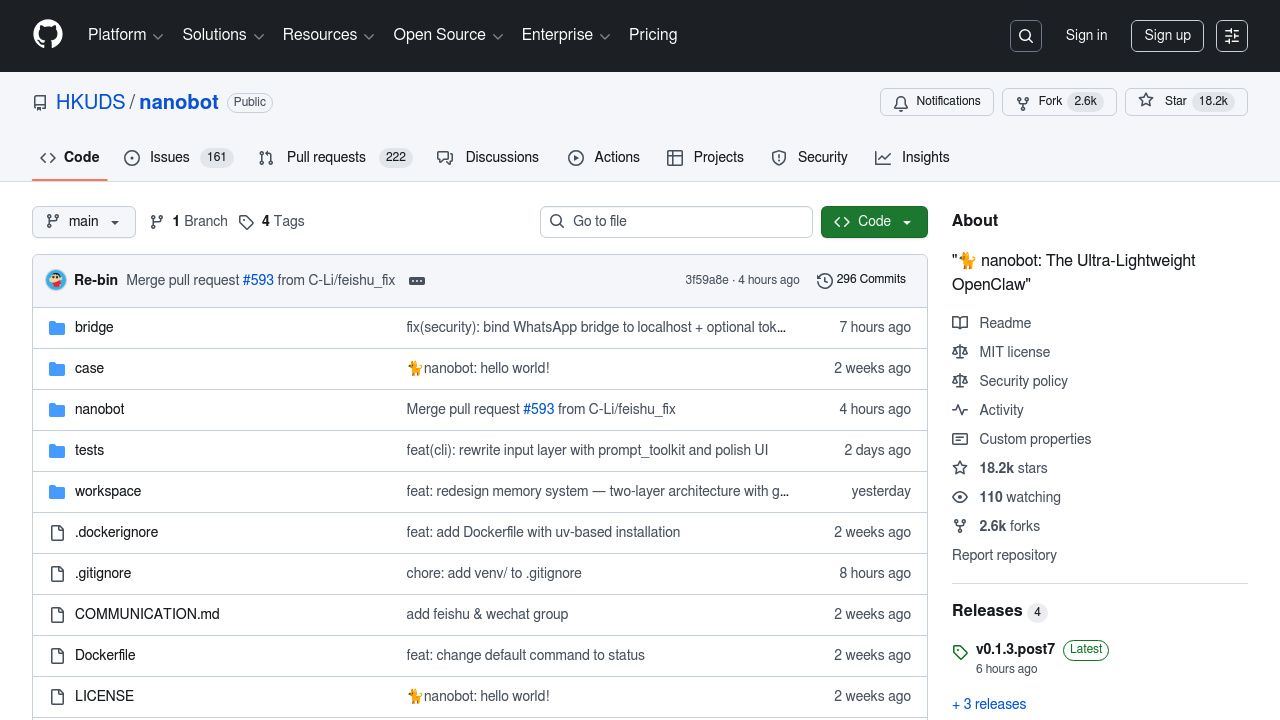
Task: Expand commit message ellipsis button
Action: [x=417, y=281]
